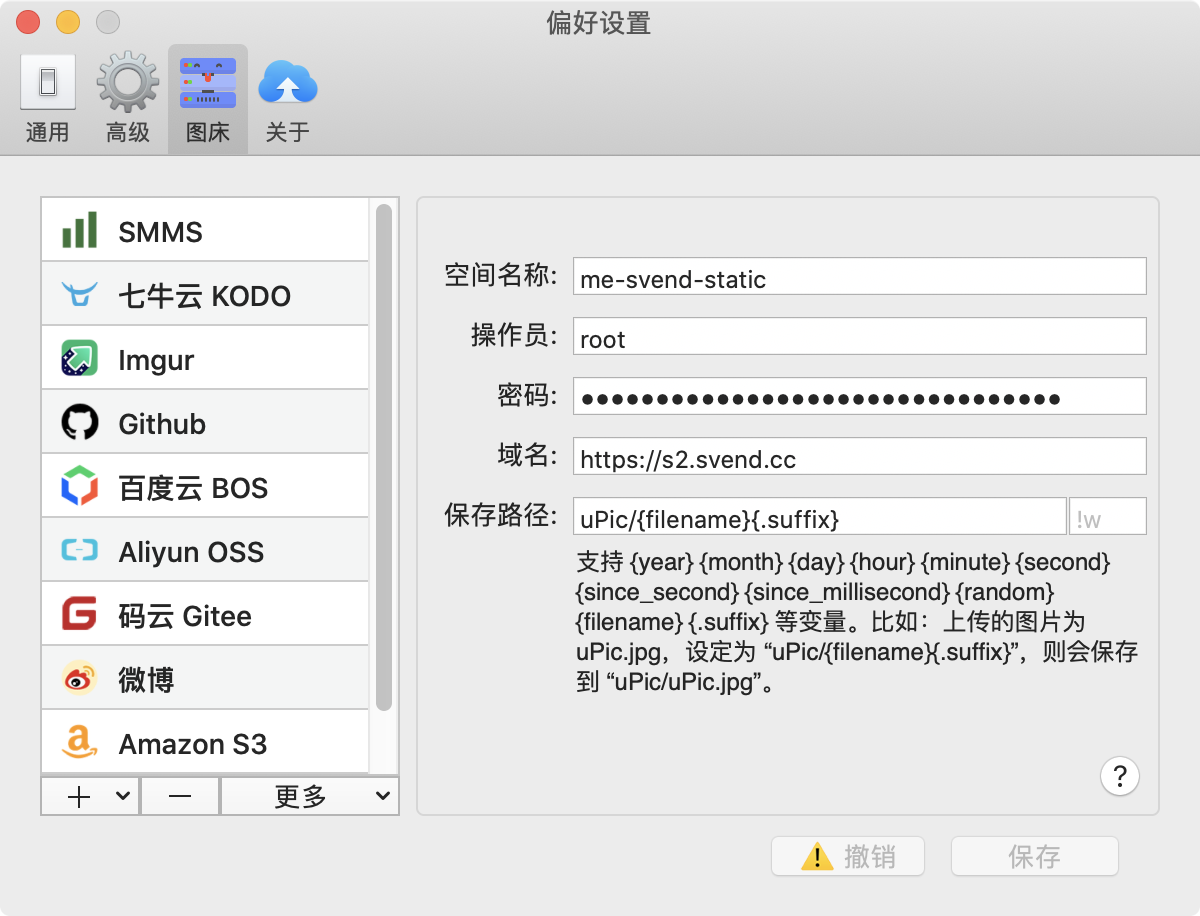Open the plus add-host dropdown
This screenshot has height=916, width=1200.
pyautogui.click(x=90, y=796)
